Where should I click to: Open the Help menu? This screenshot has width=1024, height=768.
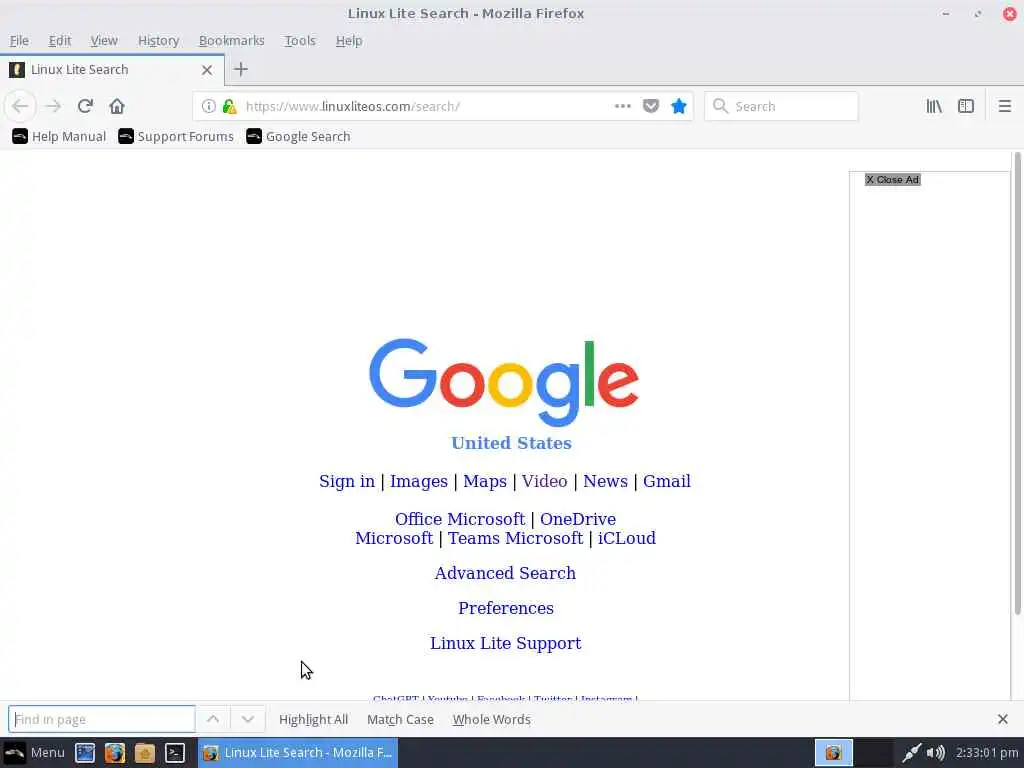pos(349,40)
